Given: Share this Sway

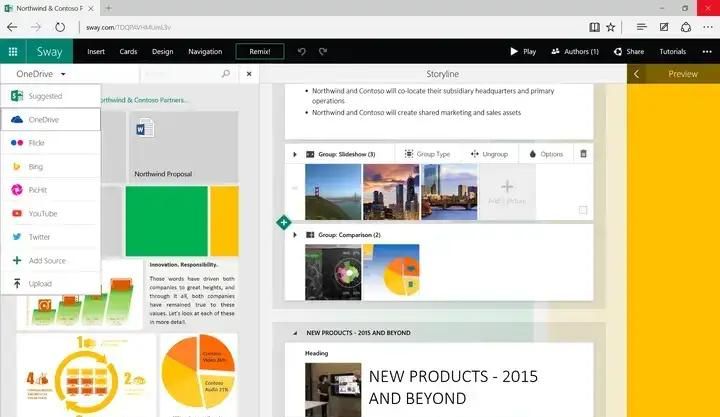Looking at the screenshot, I should (x=629, y=51).
